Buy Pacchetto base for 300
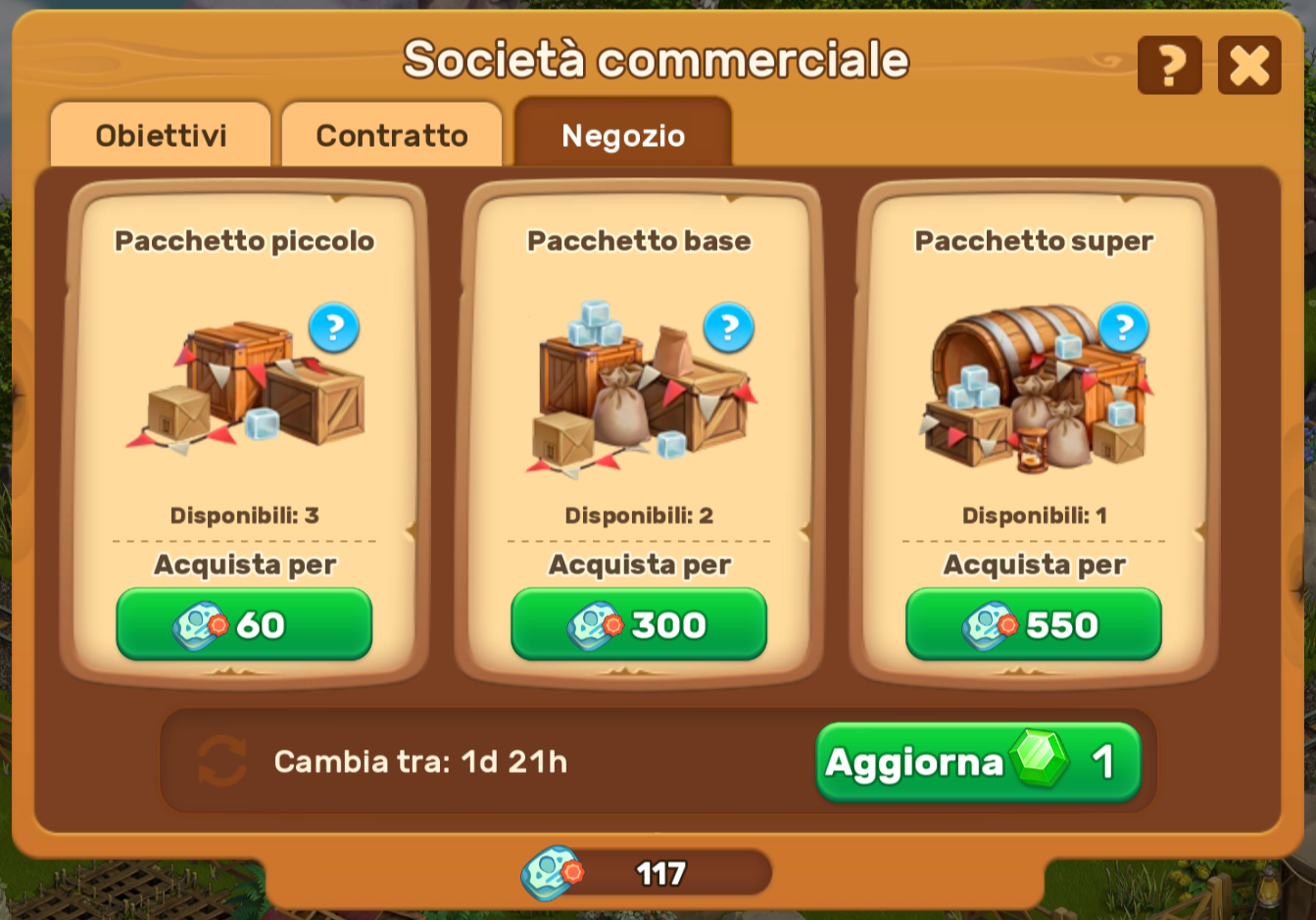 pyautogui.click(x=639, y=624)
